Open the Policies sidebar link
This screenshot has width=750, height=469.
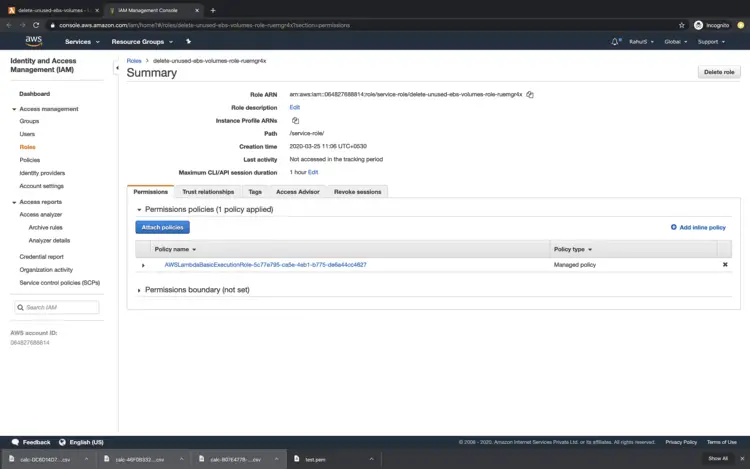(x=30, y=160)
